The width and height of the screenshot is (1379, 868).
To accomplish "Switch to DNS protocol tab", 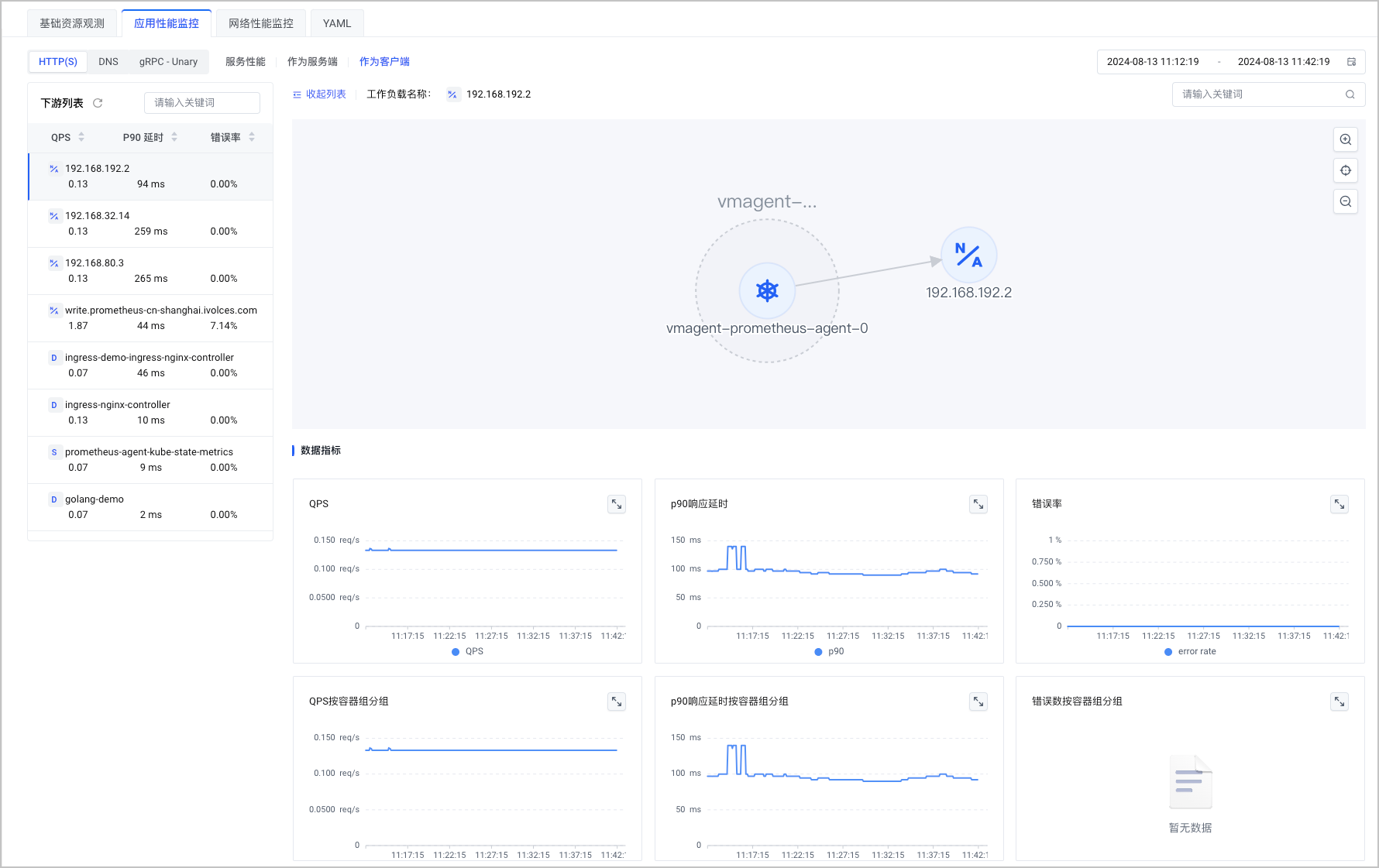I will [108, 62].
